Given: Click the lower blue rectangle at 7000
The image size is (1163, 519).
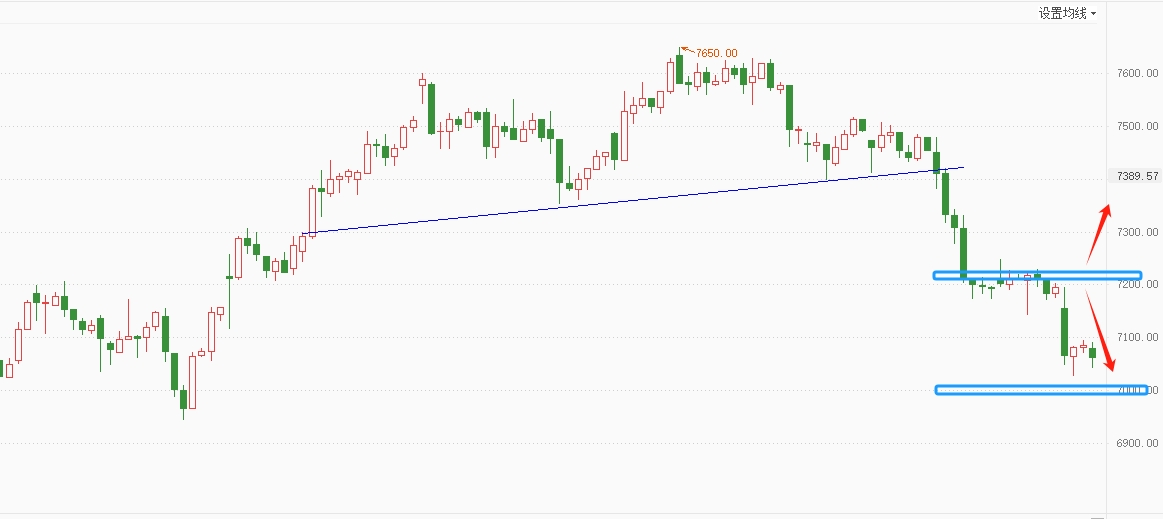Looking at the screenshot, I should click(x=1041, y=390).
